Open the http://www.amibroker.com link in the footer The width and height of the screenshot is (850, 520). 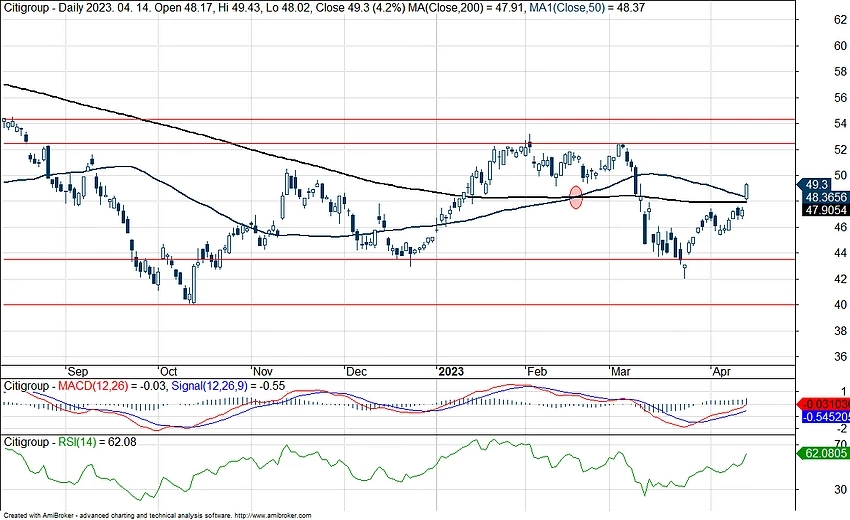(x=273, y=515)
